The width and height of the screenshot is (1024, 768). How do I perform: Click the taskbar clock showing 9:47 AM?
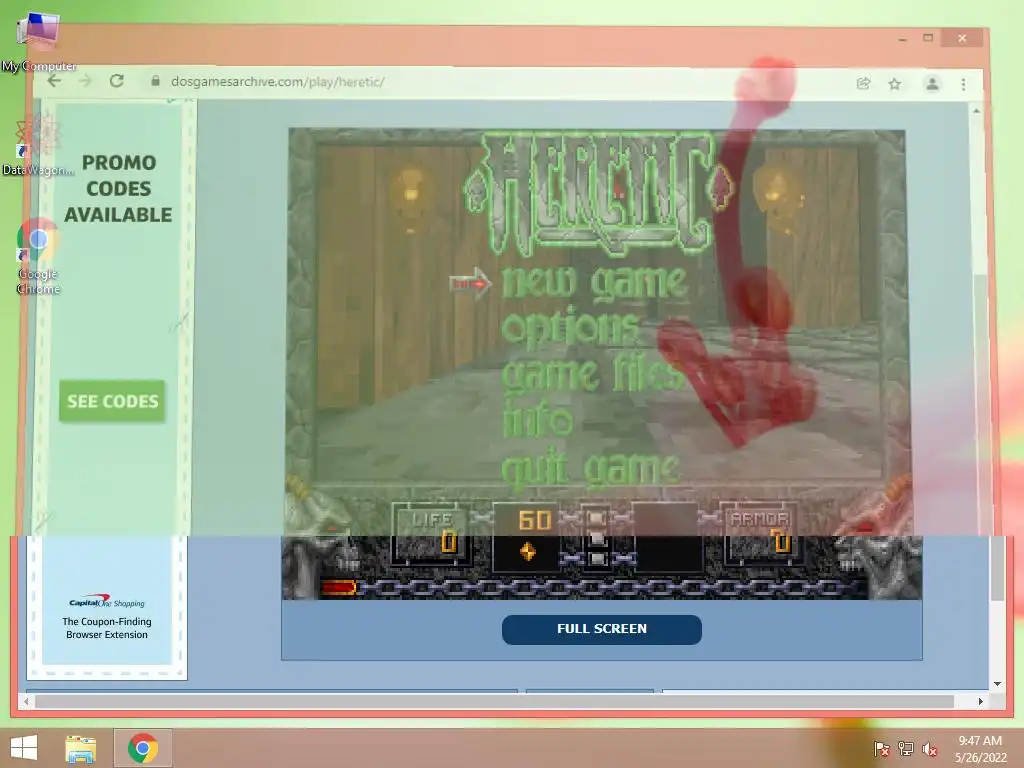coord(980,749)
